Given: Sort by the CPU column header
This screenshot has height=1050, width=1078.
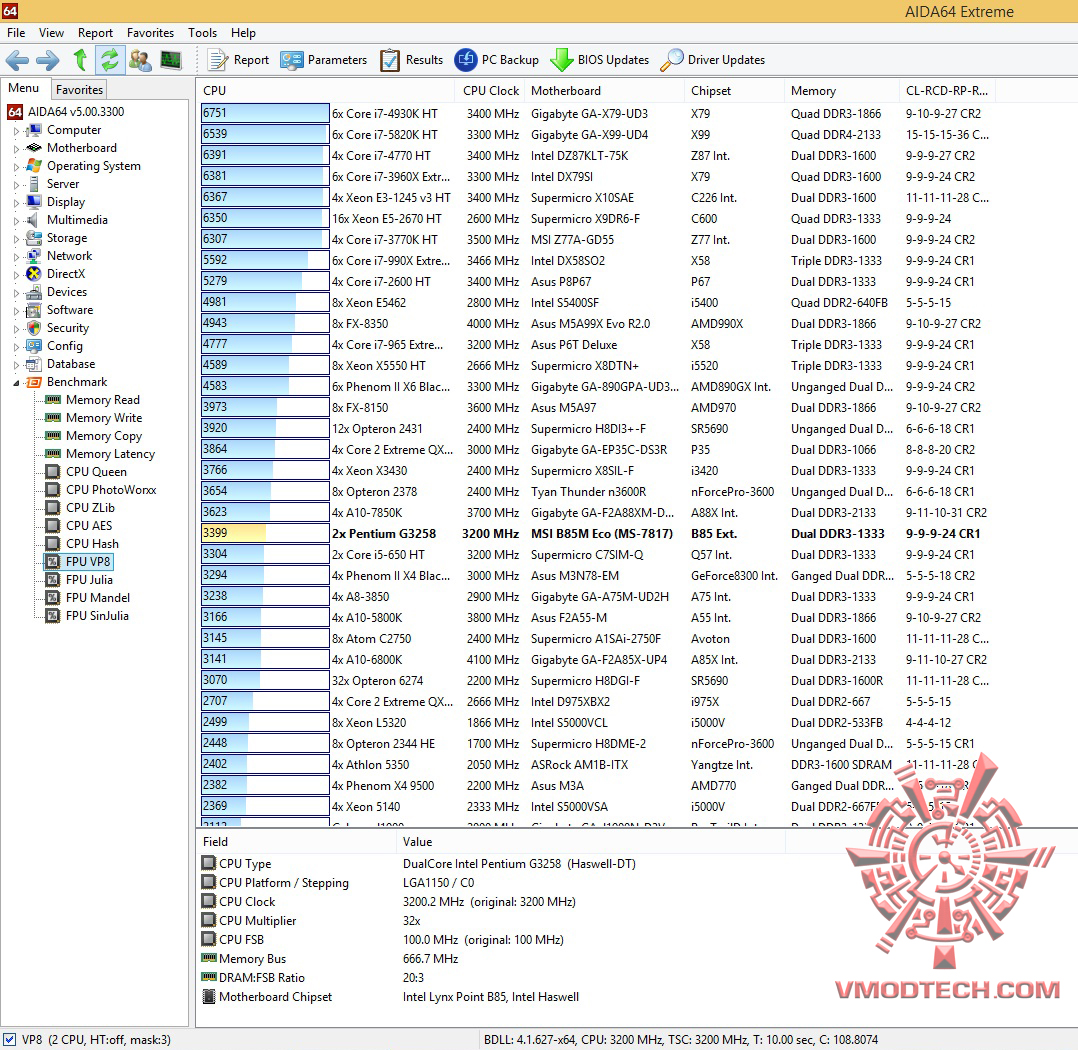Looking at the screenshot, I should [x=325, y=91].
